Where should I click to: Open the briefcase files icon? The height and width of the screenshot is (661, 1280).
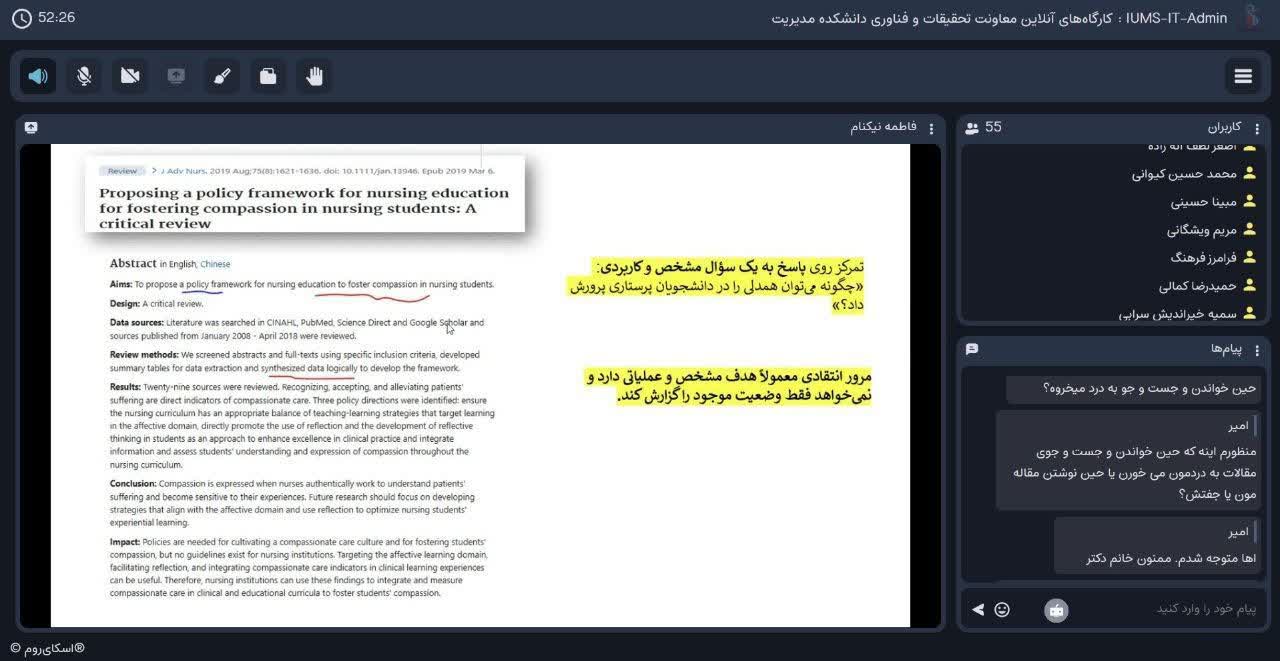coord(268,76)
